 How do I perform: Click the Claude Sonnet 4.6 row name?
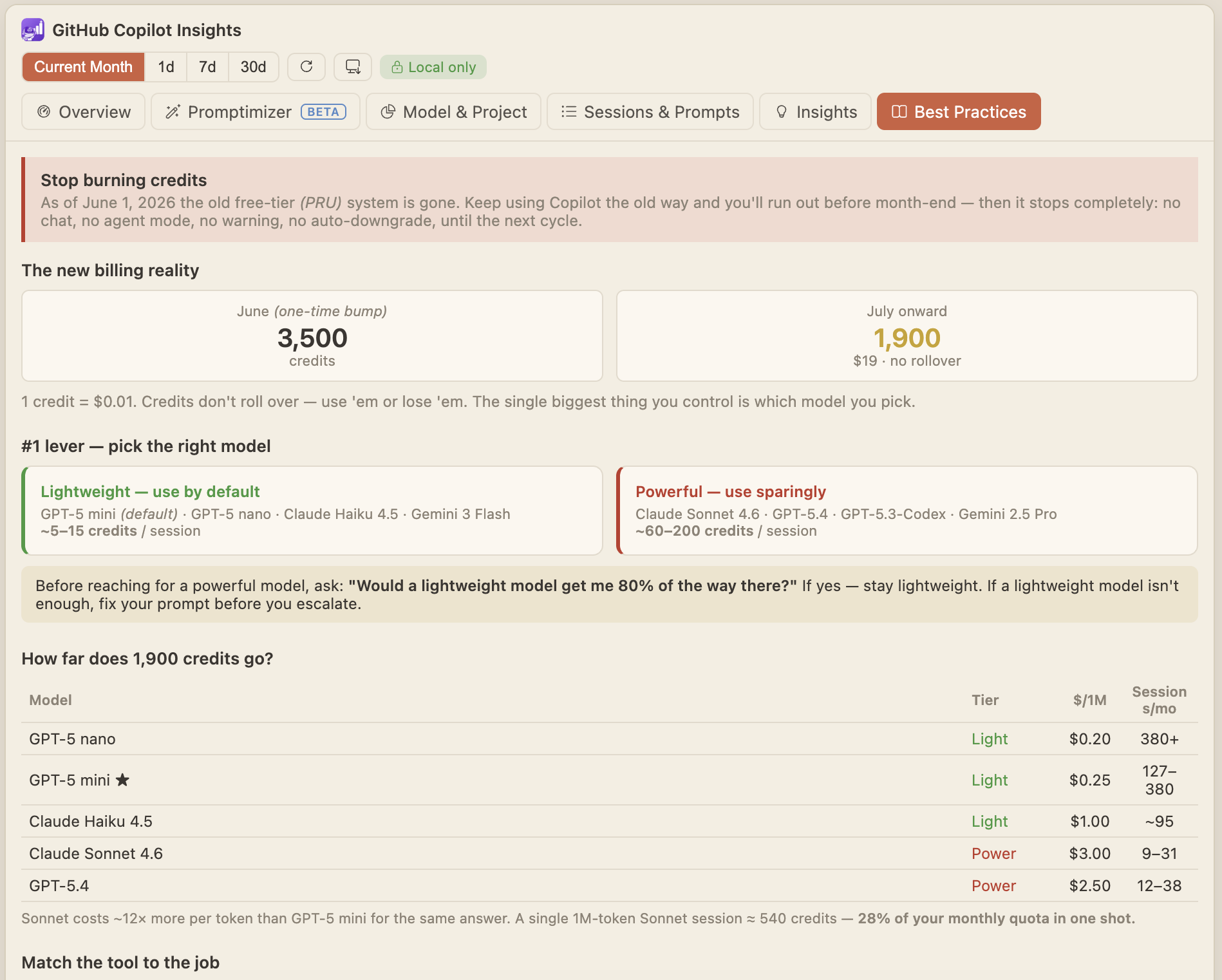[96, 853]
